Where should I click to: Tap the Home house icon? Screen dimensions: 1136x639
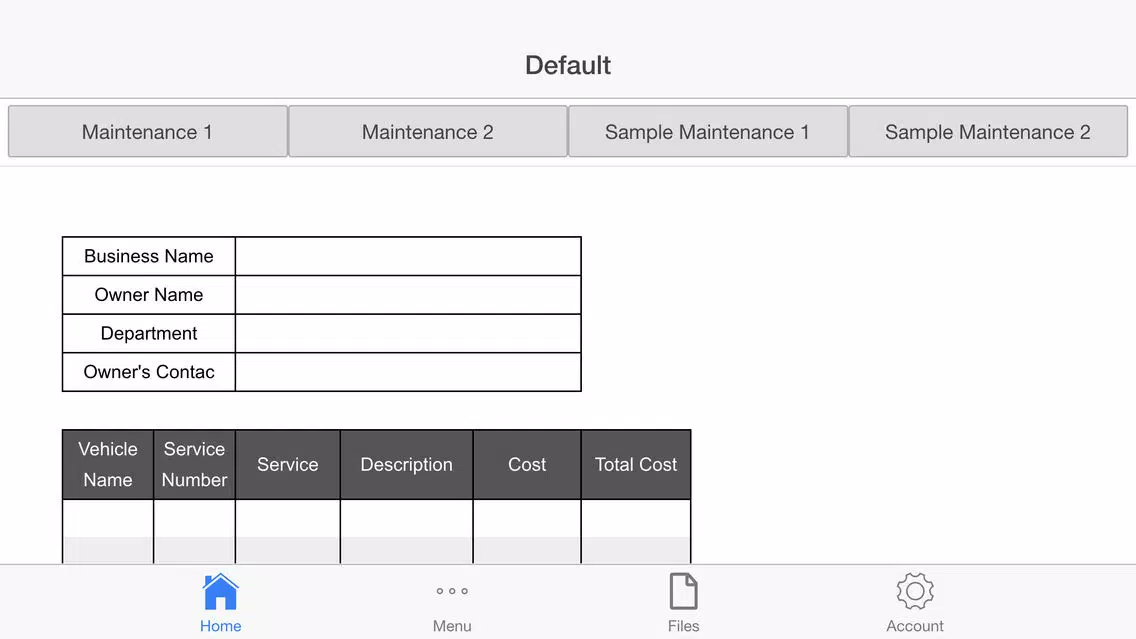click(x=220, y=592)
